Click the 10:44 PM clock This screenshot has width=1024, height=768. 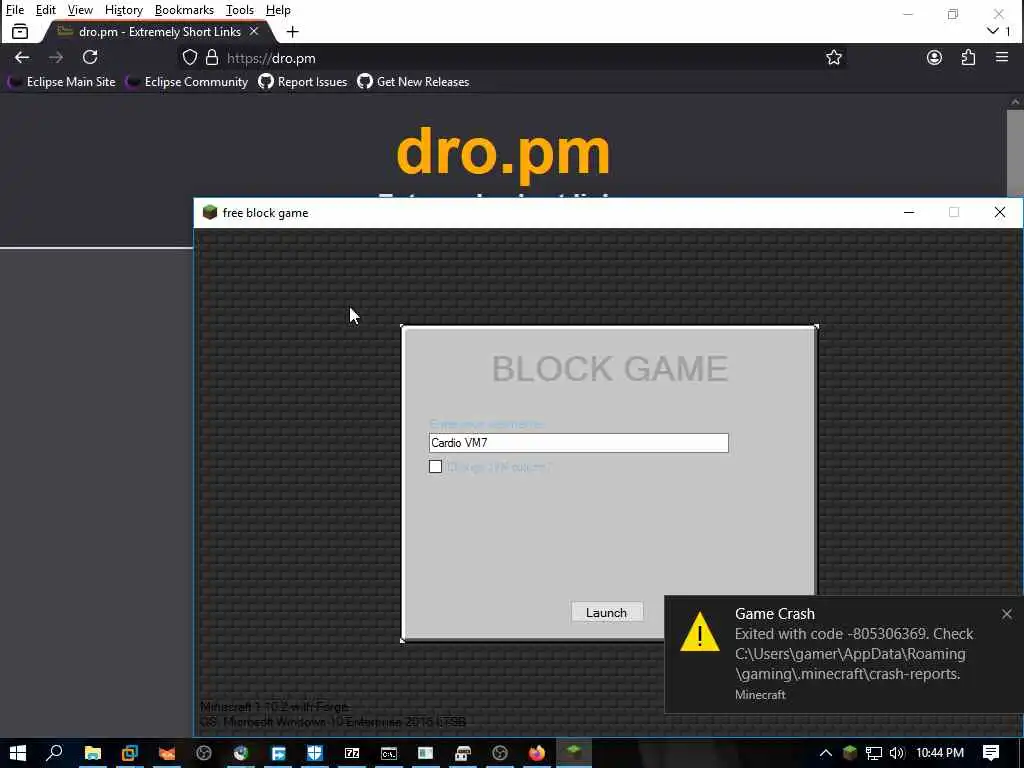[x=940, y=753]
